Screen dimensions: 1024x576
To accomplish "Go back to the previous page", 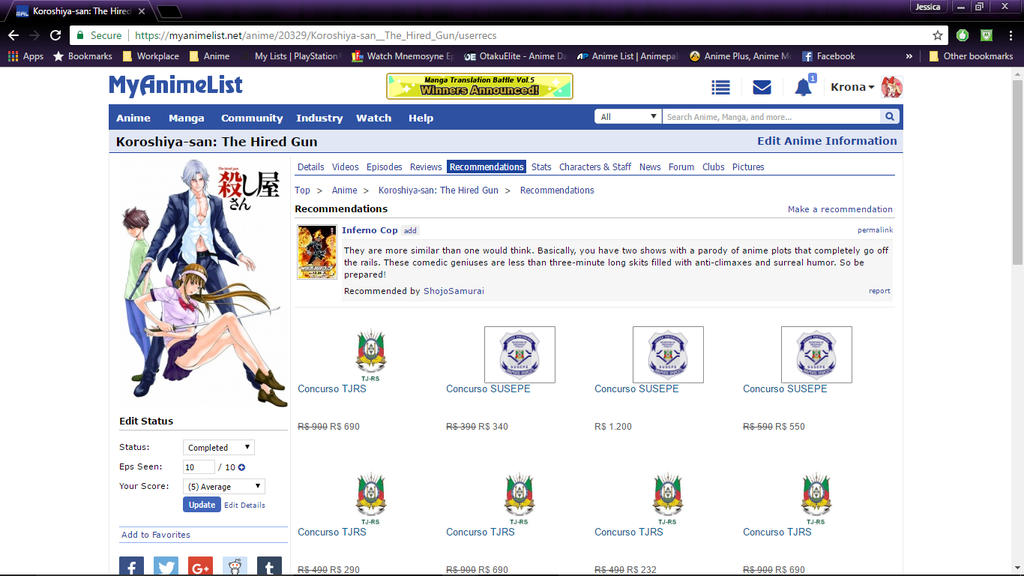I will (14, 35).
